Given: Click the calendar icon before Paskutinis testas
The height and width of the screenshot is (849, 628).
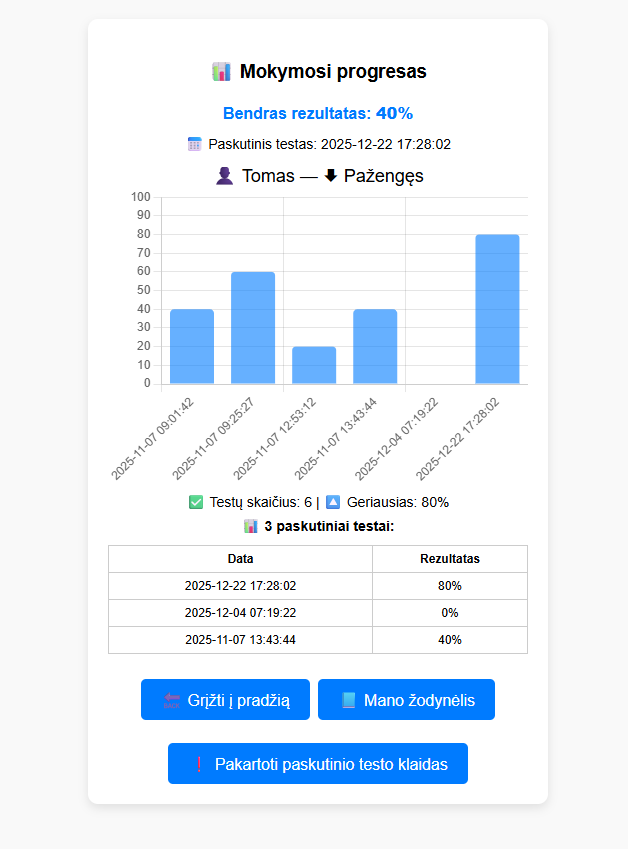Looking at the screenshot, I should click(x=195, y=144).
